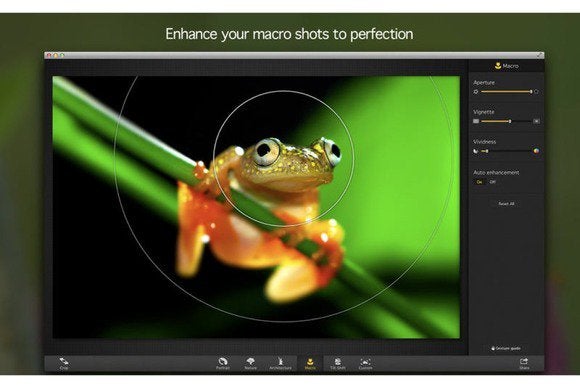The image size is (580, 388).
Task: Click the inner focus circle on the frog
Action: tap(283, 159)
